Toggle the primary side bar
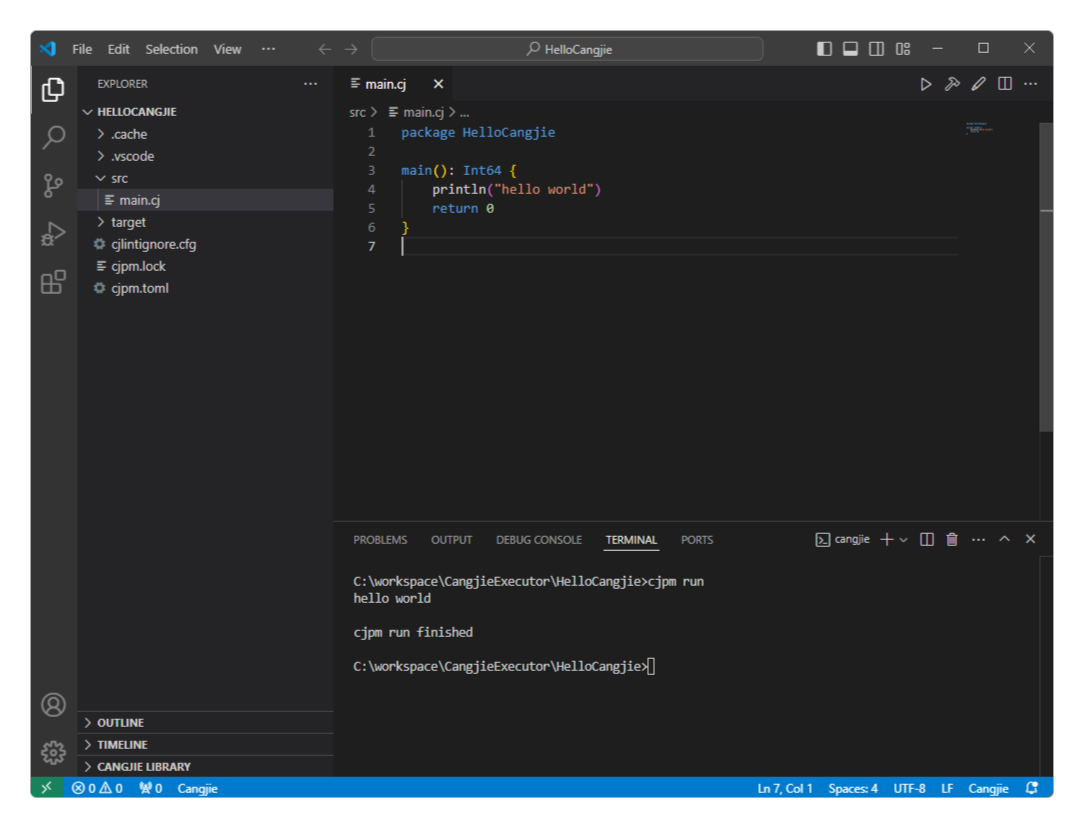Viewport: 1084px width, 828px height. pyautogui.click(x=824, y=48)
